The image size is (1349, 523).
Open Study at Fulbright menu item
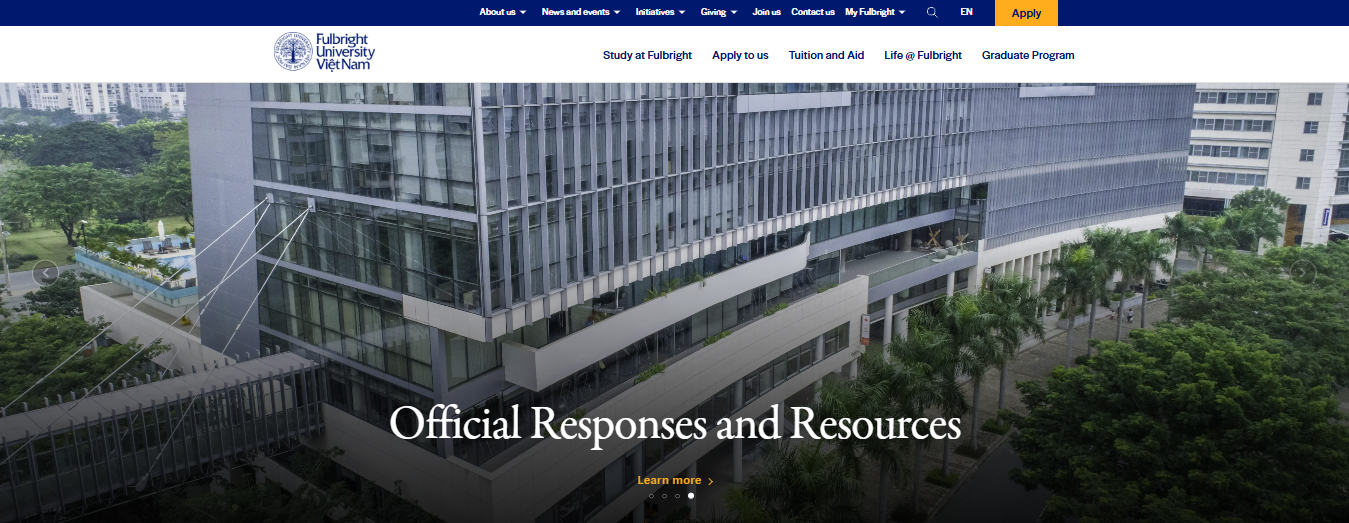pos(647,55)
